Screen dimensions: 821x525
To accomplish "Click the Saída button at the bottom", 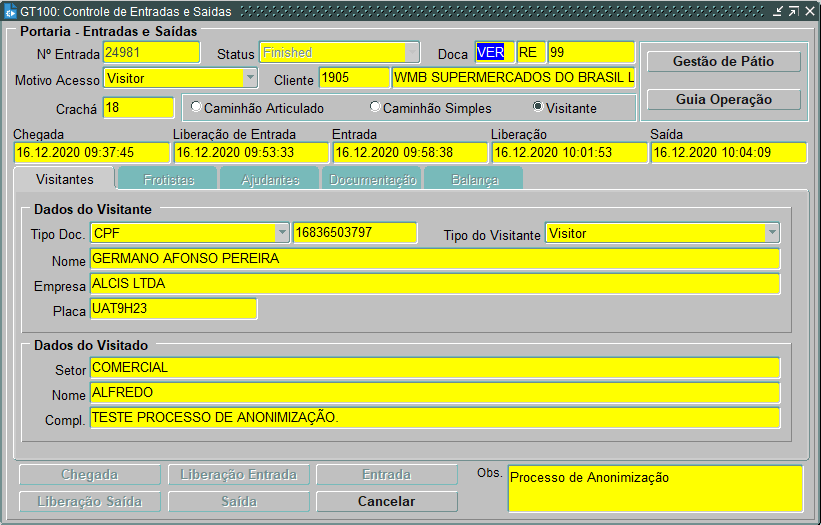I will [x=238, y=501].
